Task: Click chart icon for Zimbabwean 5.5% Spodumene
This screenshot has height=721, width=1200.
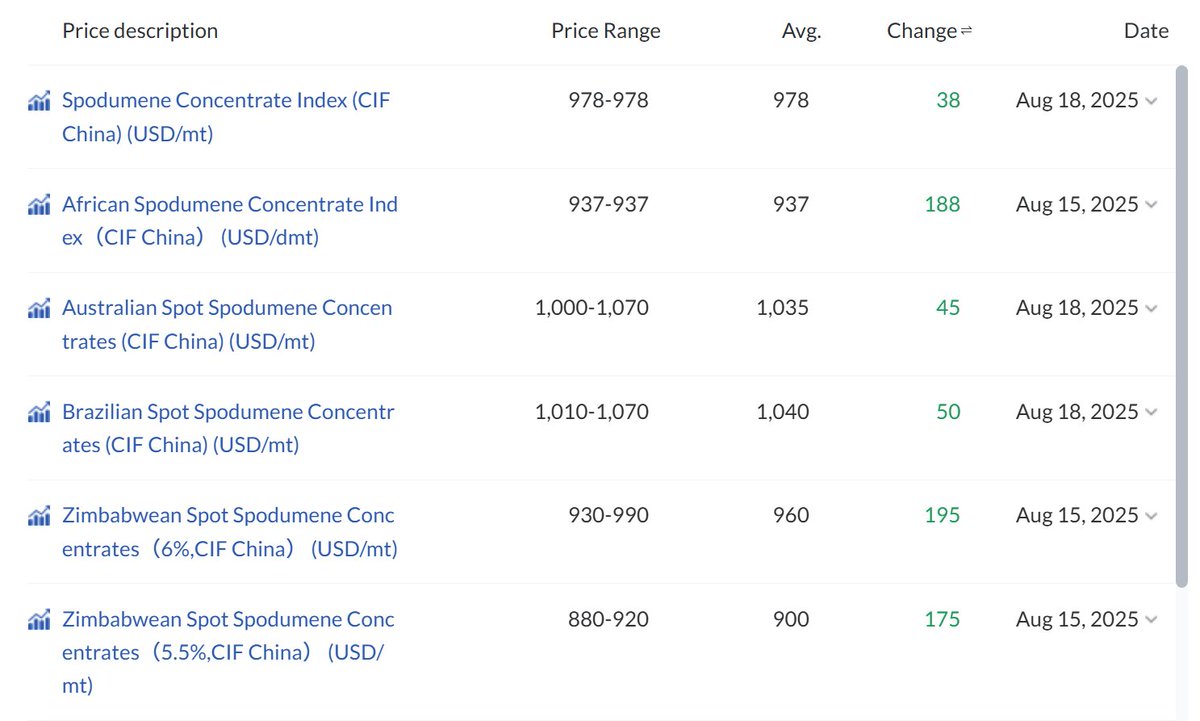Action: point(39,620)
